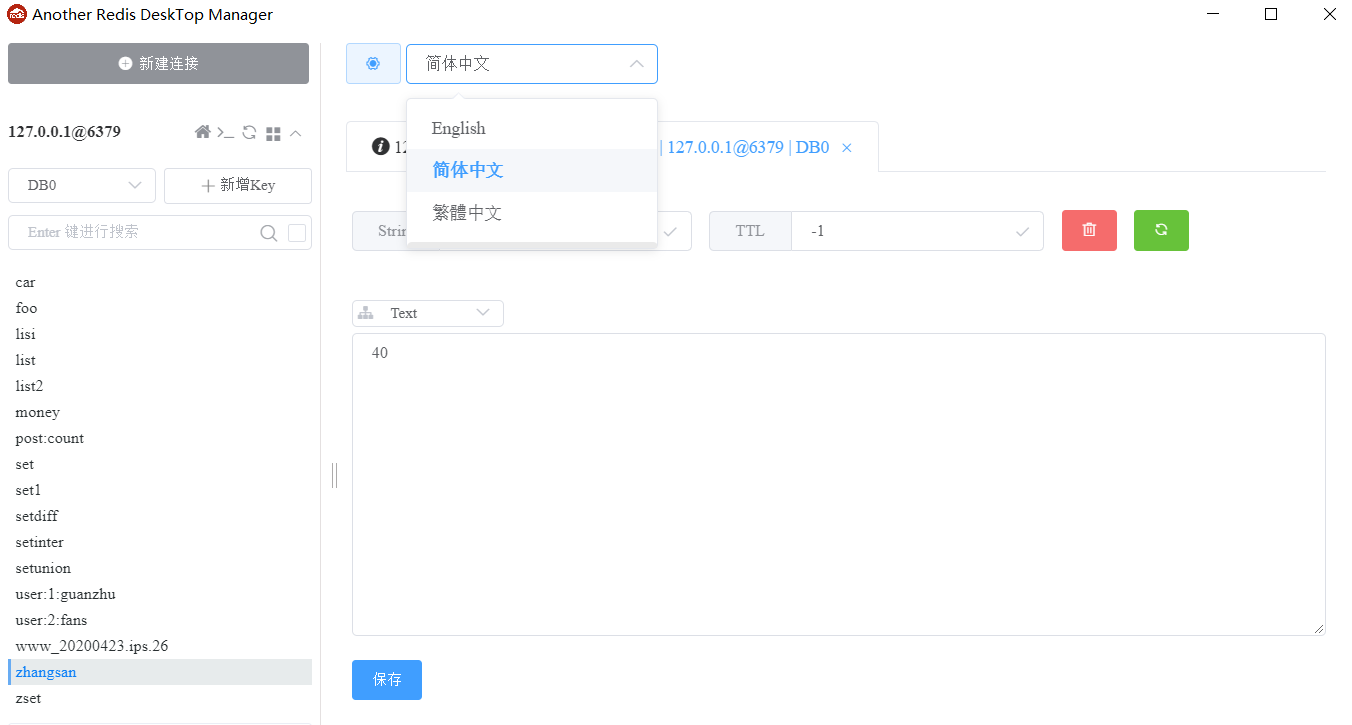
Task: Click the TTL label
Action: (x=750, y=231)
